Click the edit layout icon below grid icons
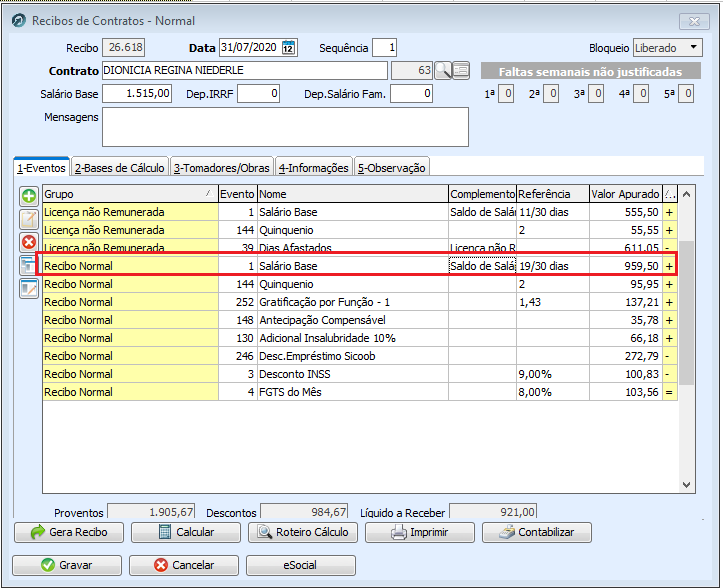Viewport: 723px width, 588px height. (29, 289)
